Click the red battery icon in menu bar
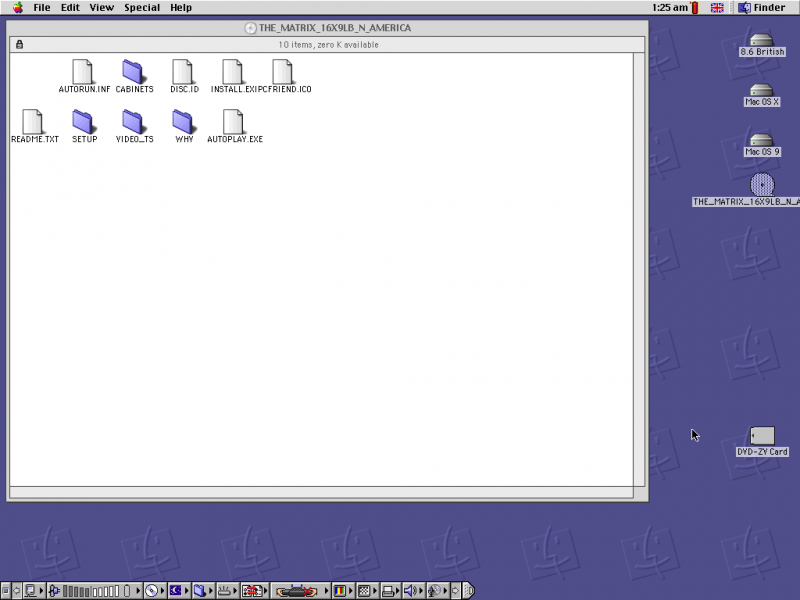The height and width of the screenshot is (600, 800). [694, 7]
